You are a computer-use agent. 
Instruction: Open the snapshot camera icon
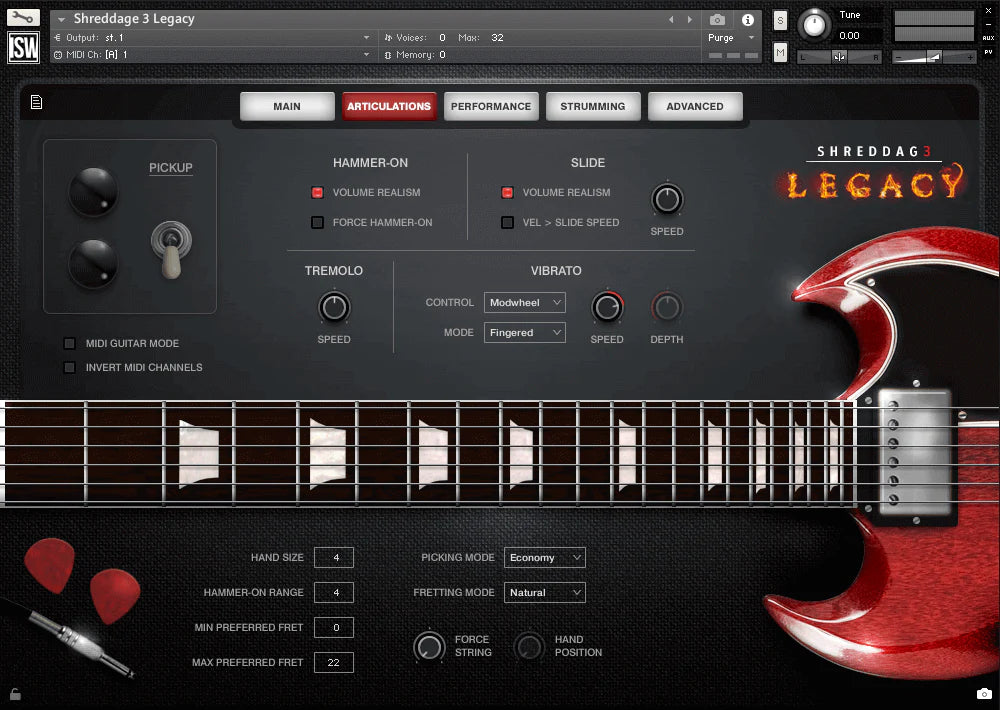pyautogui.click(x=717, y=19)
